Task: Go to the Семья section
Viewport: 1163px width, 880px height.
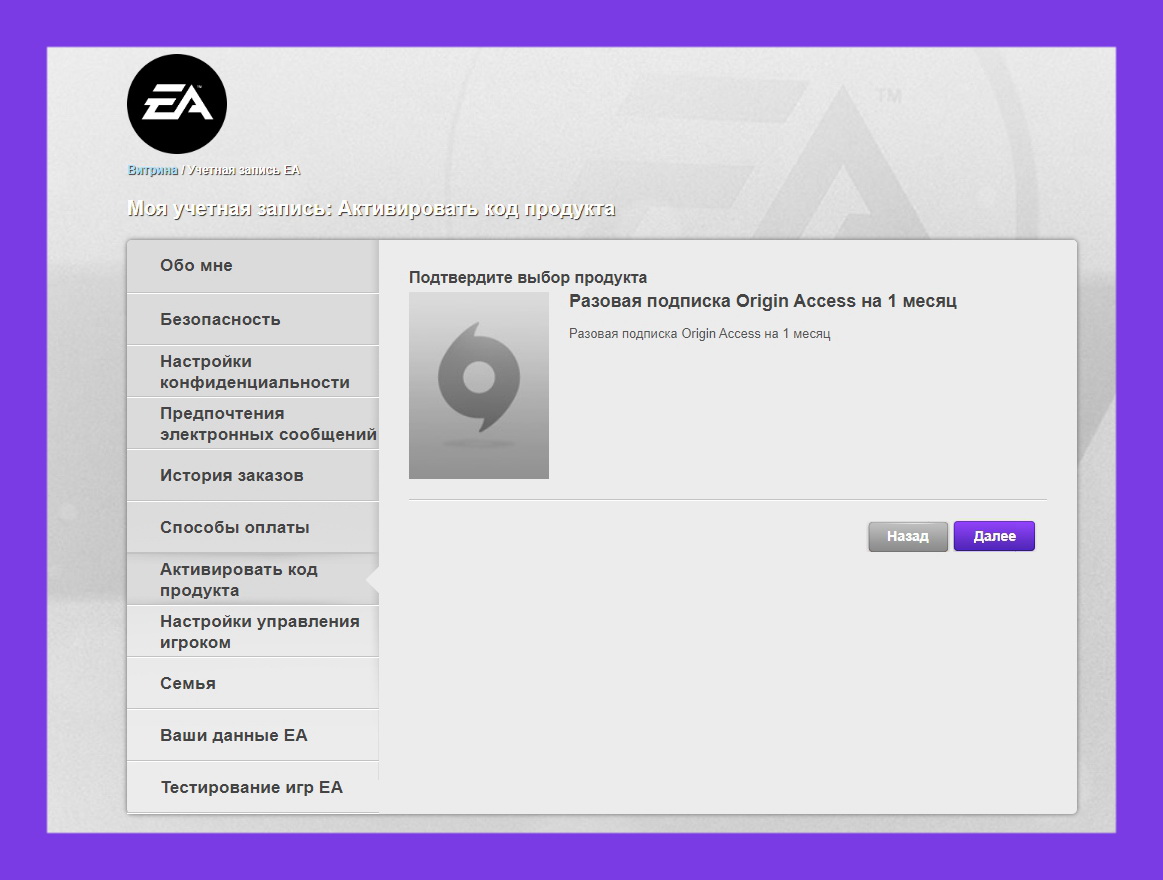Action: click(253, 683)
